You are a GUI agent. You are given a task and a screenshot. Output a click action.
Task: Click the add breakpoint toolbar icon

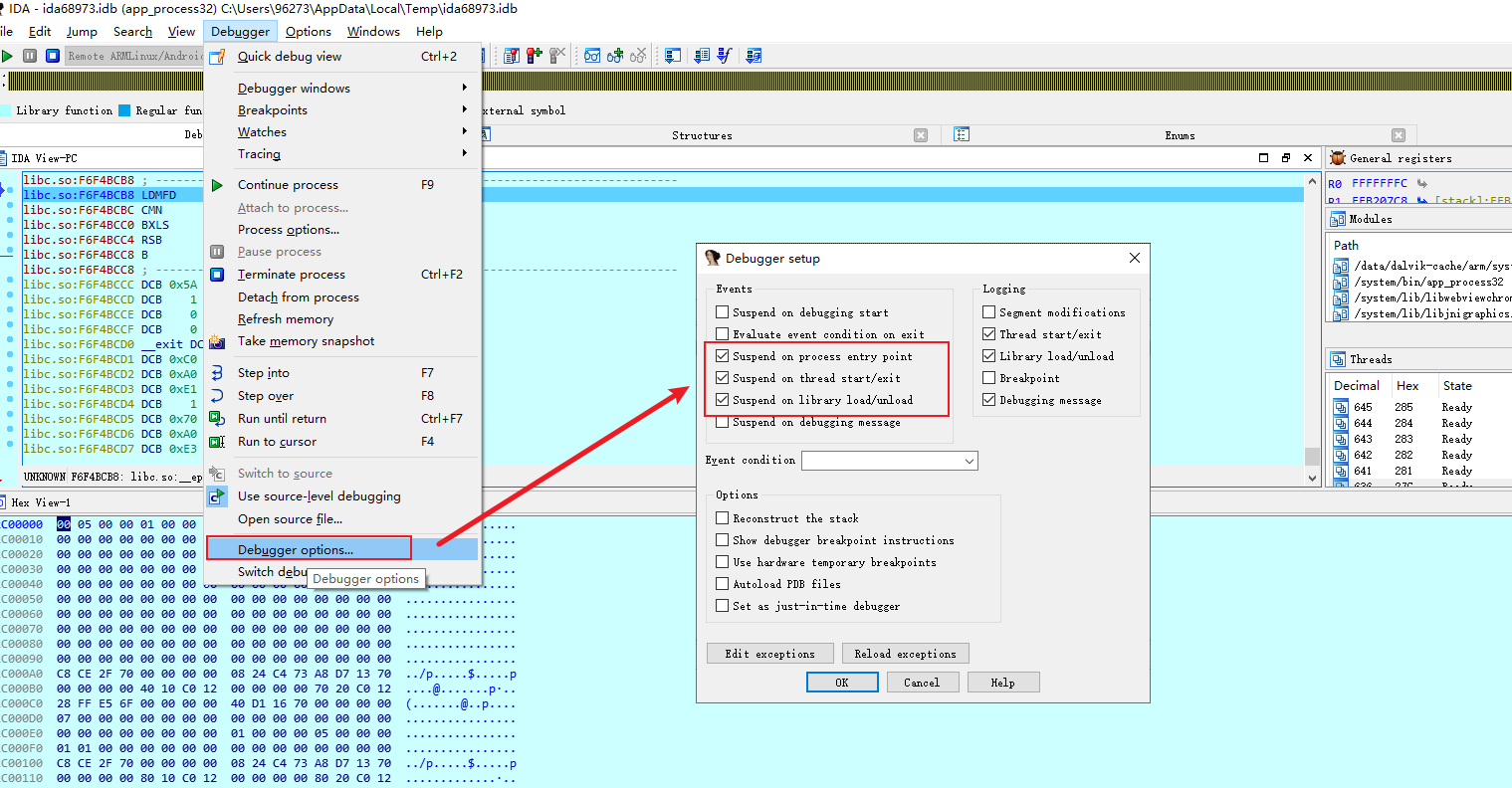535,56
